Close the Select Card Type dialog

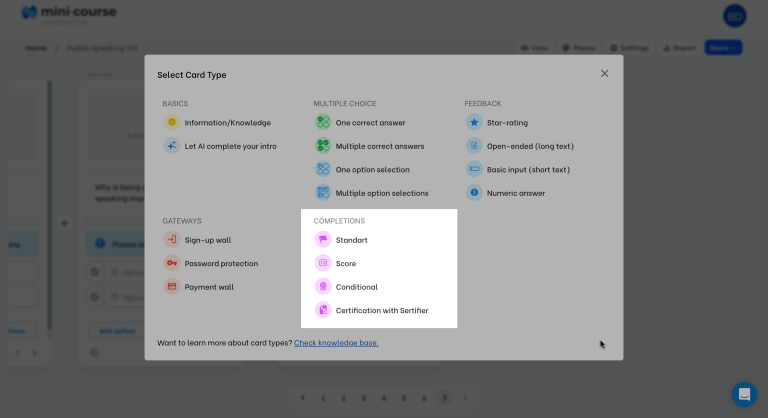click(x=604, y=74)
